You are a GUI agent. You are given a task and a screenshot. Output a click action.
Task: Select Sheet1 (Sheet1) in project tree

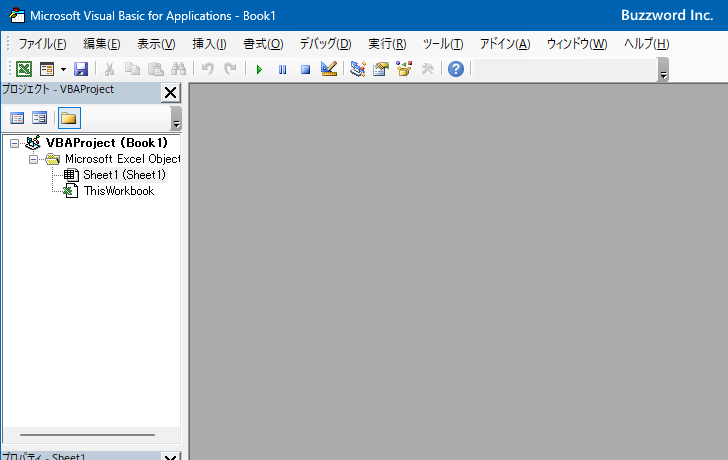point(124,175)
